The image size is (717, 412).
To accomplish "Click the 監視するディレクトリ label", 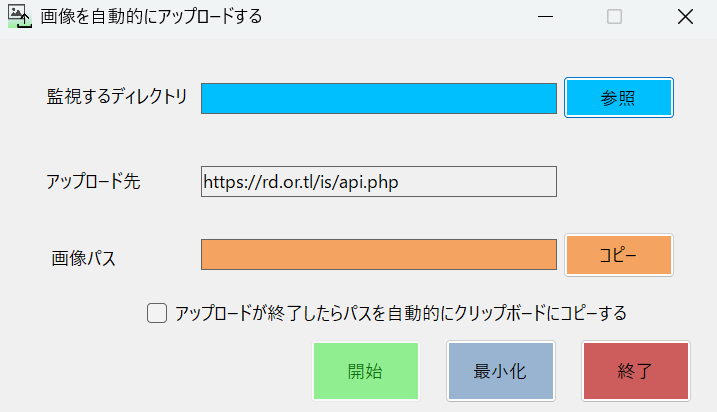I will coord(117,96).
